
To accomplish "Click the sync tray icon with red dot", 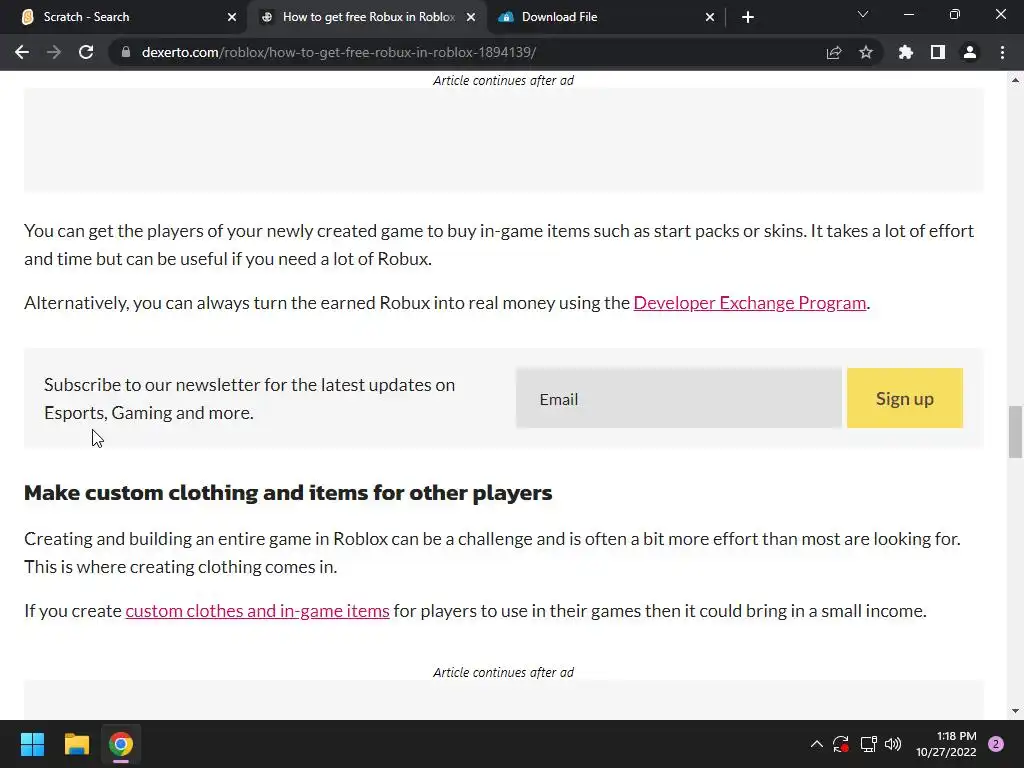I will tap(841, 744).
